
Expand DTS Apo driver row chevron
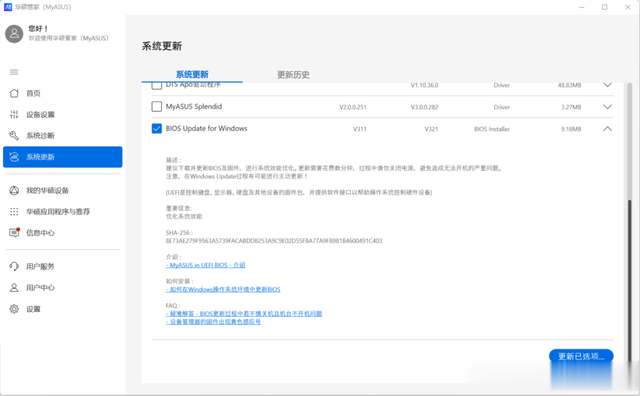(x=607, y=85)
